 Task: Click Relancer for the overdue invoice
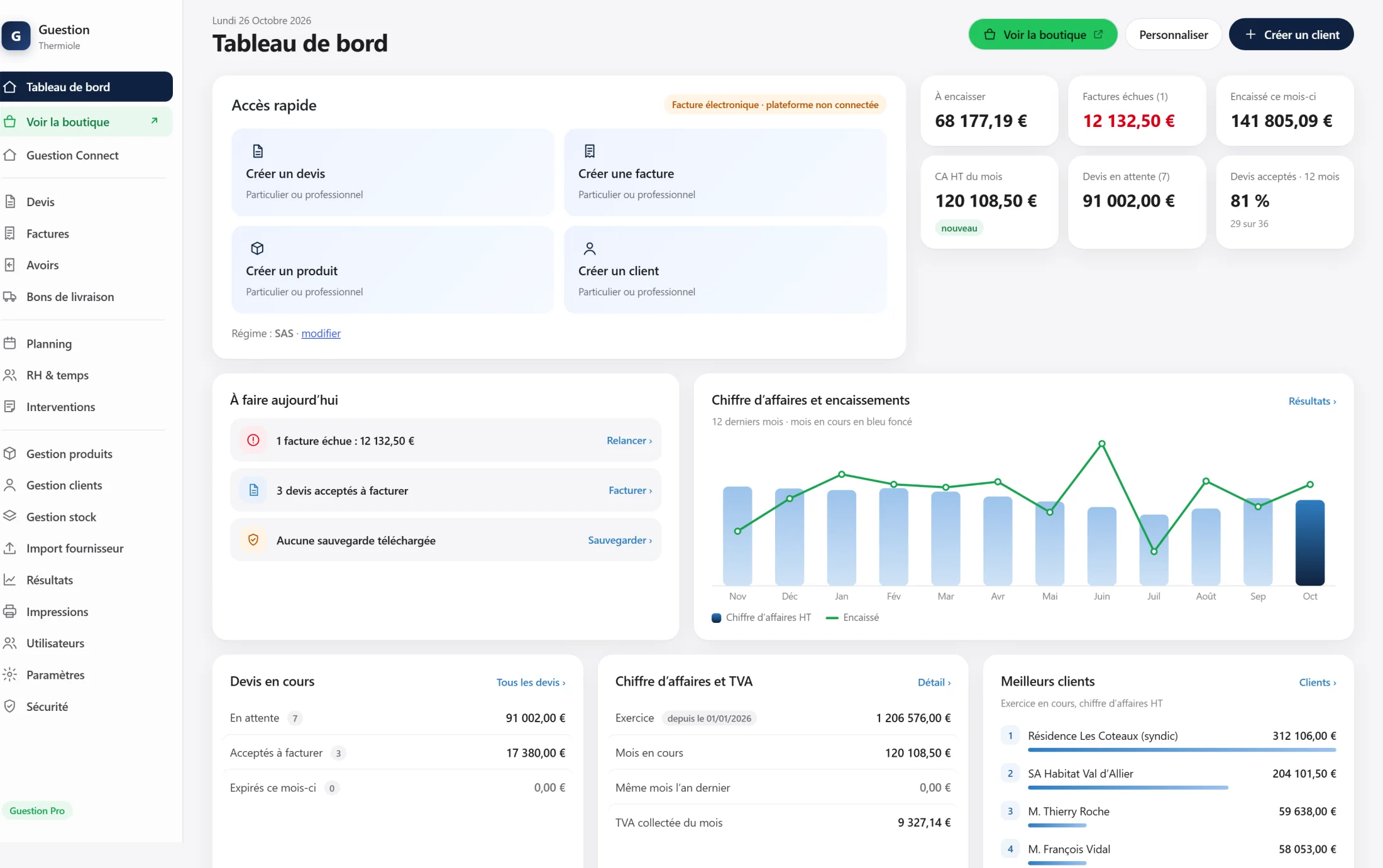click(x=629, y=441)
